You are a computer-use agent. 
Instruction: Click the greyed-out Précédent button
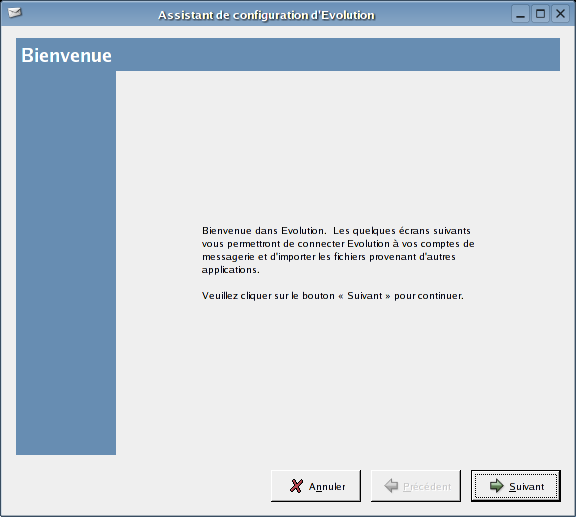(x=416, y=486)
